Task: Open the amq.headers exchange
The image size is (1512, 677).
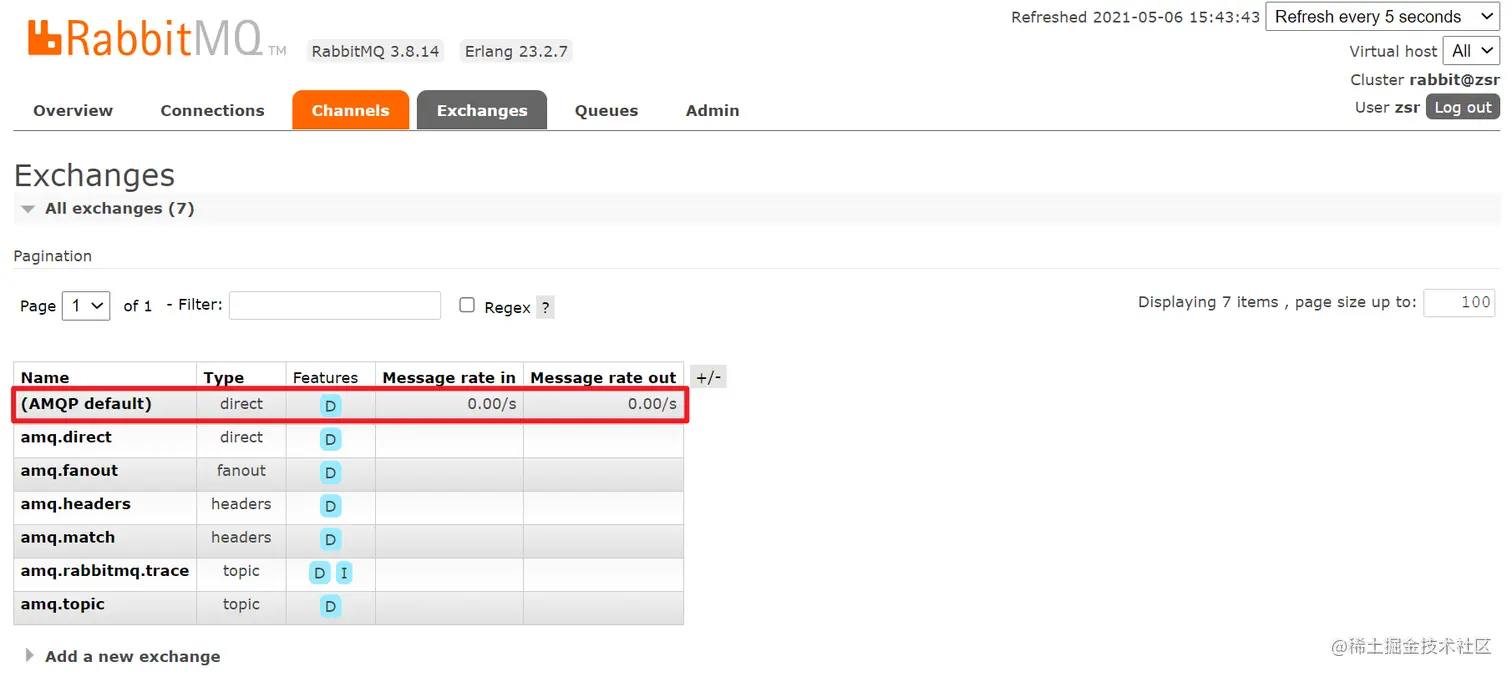Action: 76,504
